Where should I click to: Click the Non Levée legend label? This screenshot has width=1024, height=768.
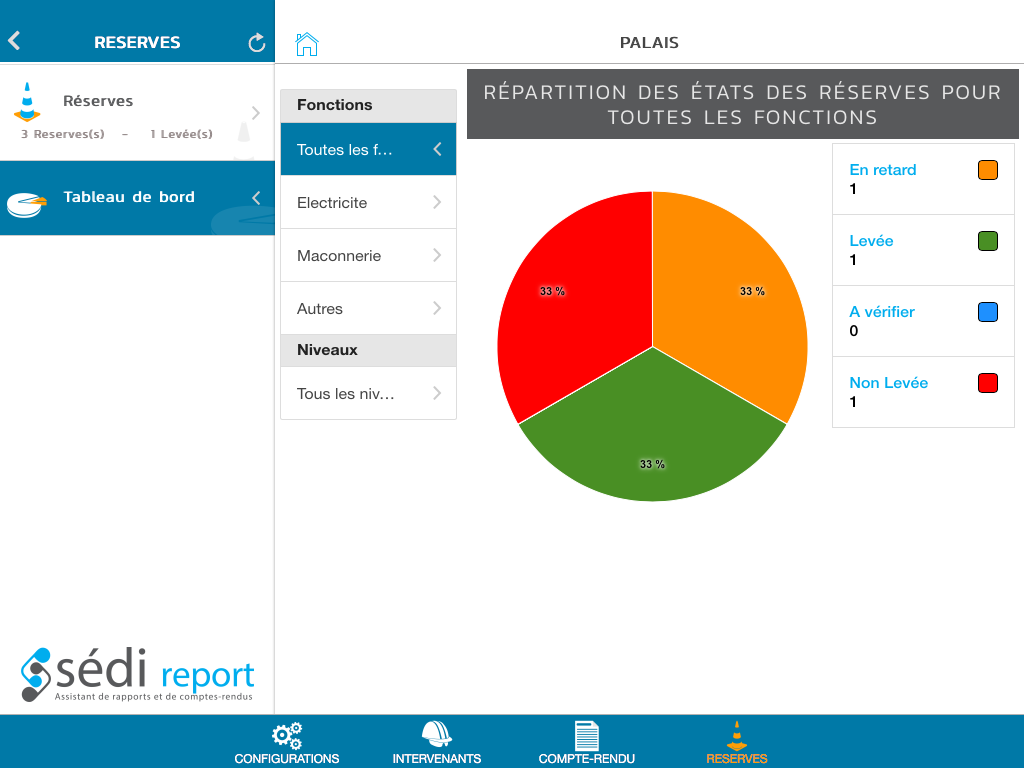[889, 383]
